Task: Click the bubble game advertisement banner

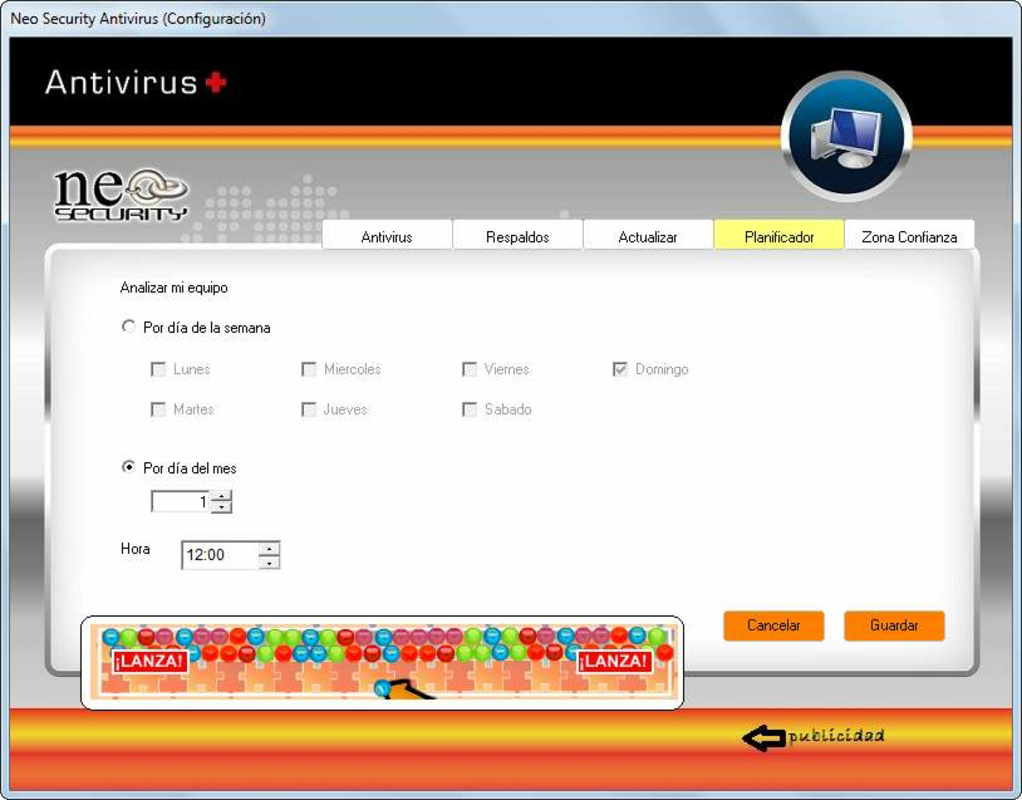Action: coord(382,662)
